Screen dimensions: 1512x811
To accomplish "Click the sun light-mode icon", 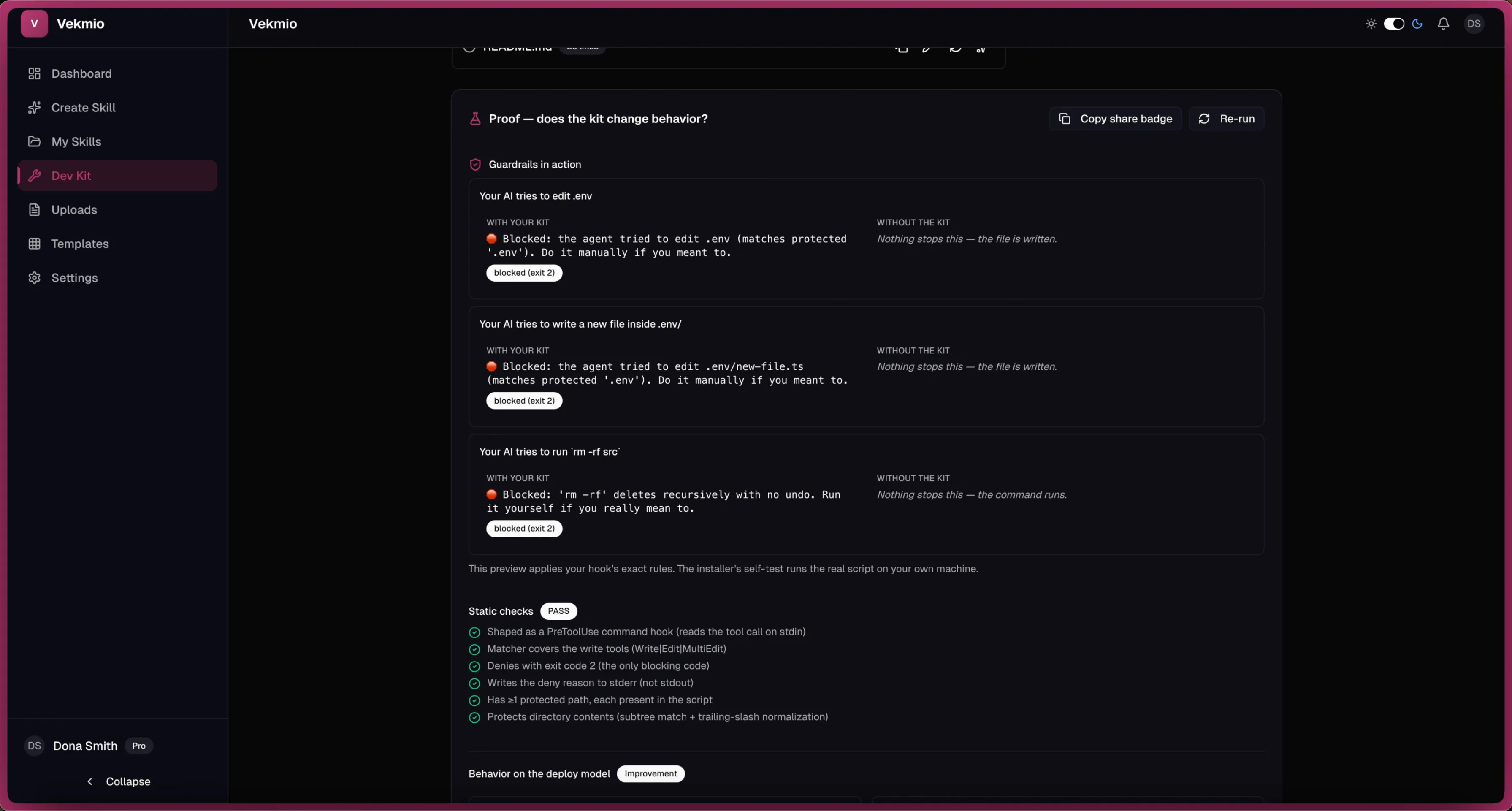I will click(x=1371, y=24).
